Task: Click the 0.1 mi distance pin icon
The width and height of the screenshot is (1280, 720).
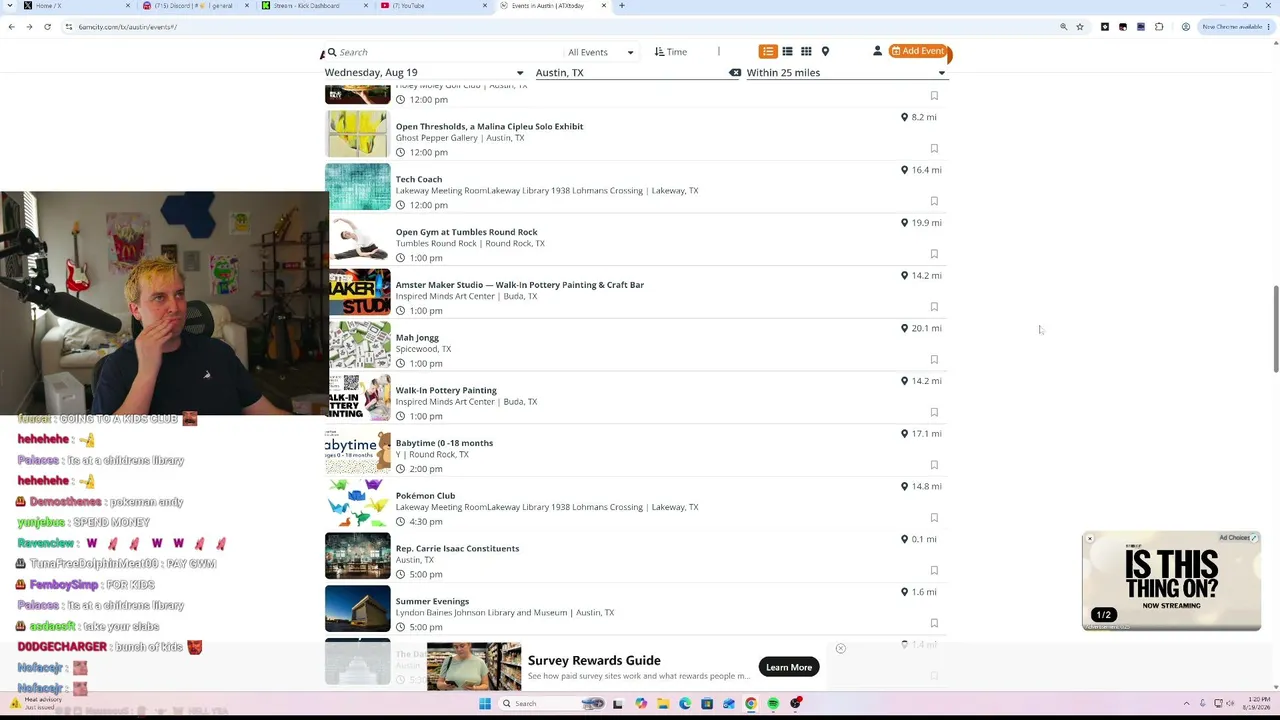Action: [x=904, y=539]
